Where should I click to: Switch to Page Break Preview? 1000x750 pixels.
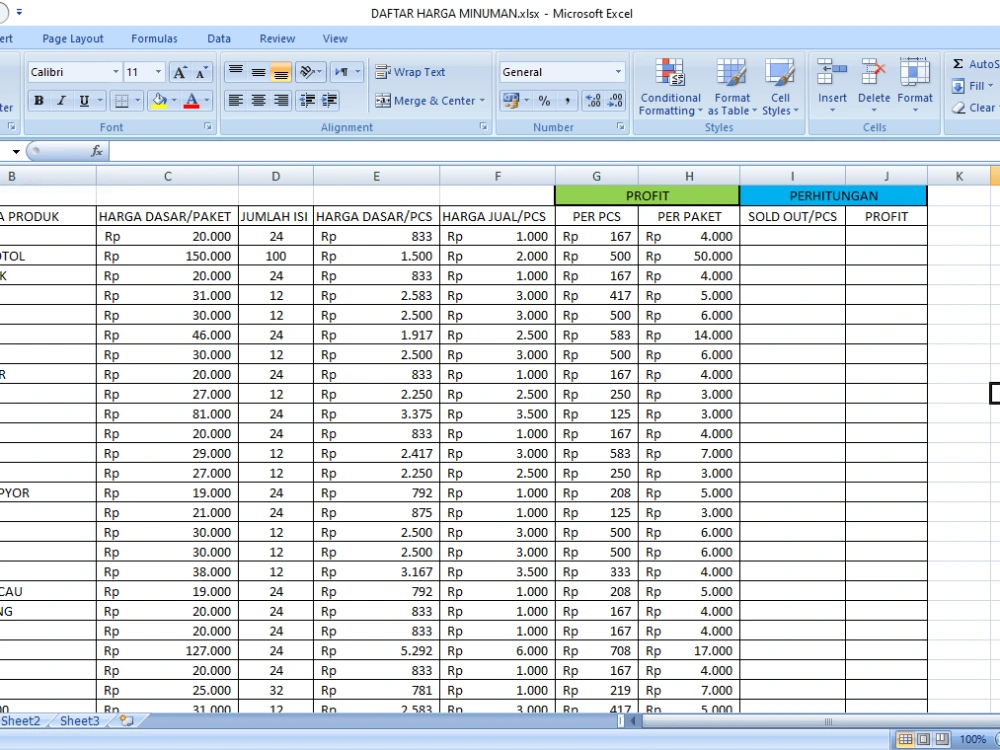pos(941,739)
